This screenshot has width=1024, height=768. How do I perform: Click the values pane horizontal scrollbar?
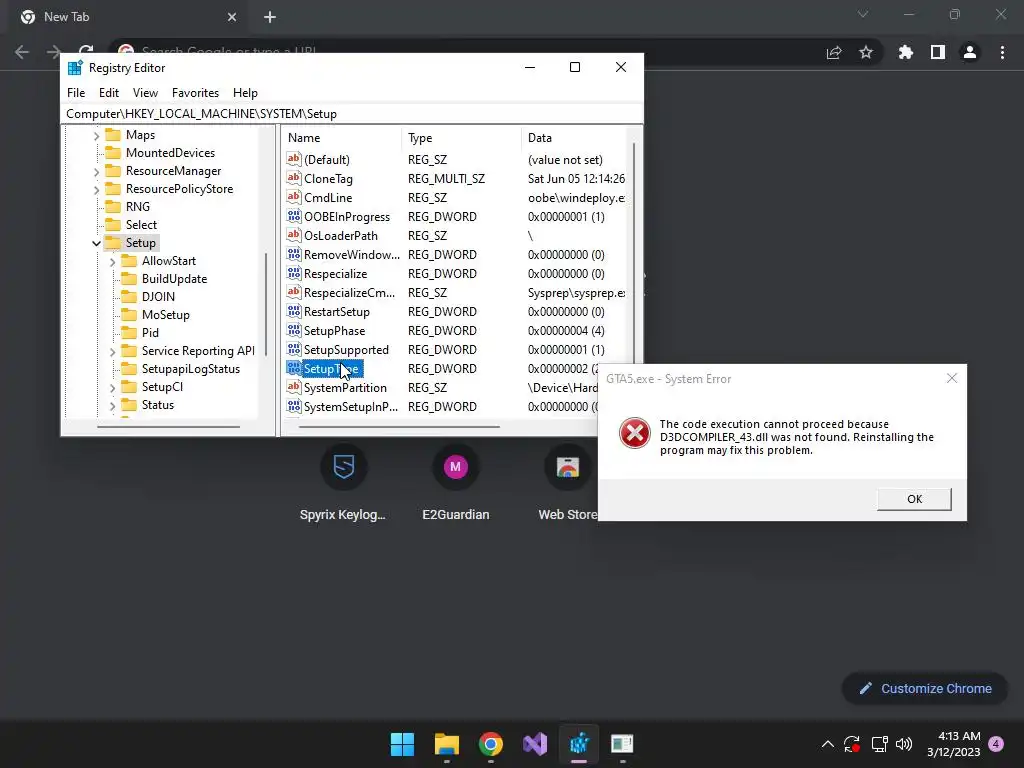click(x=399, y=426)
